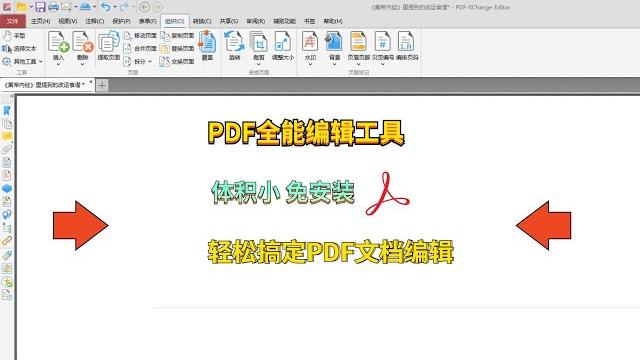Click the Move Pages (移动页面) button
640x360 pixels.
coord(140,36)
